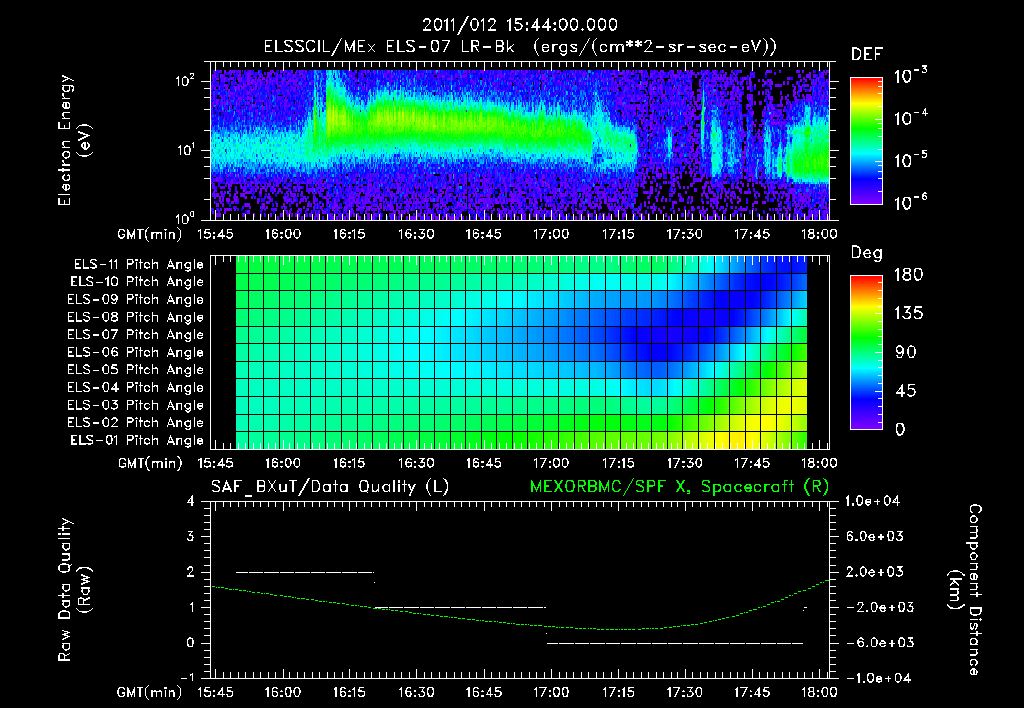Click the 10² tick on the electron energy axis
This screenshot has width=1024, height=708.
click(x=185, y=81)
